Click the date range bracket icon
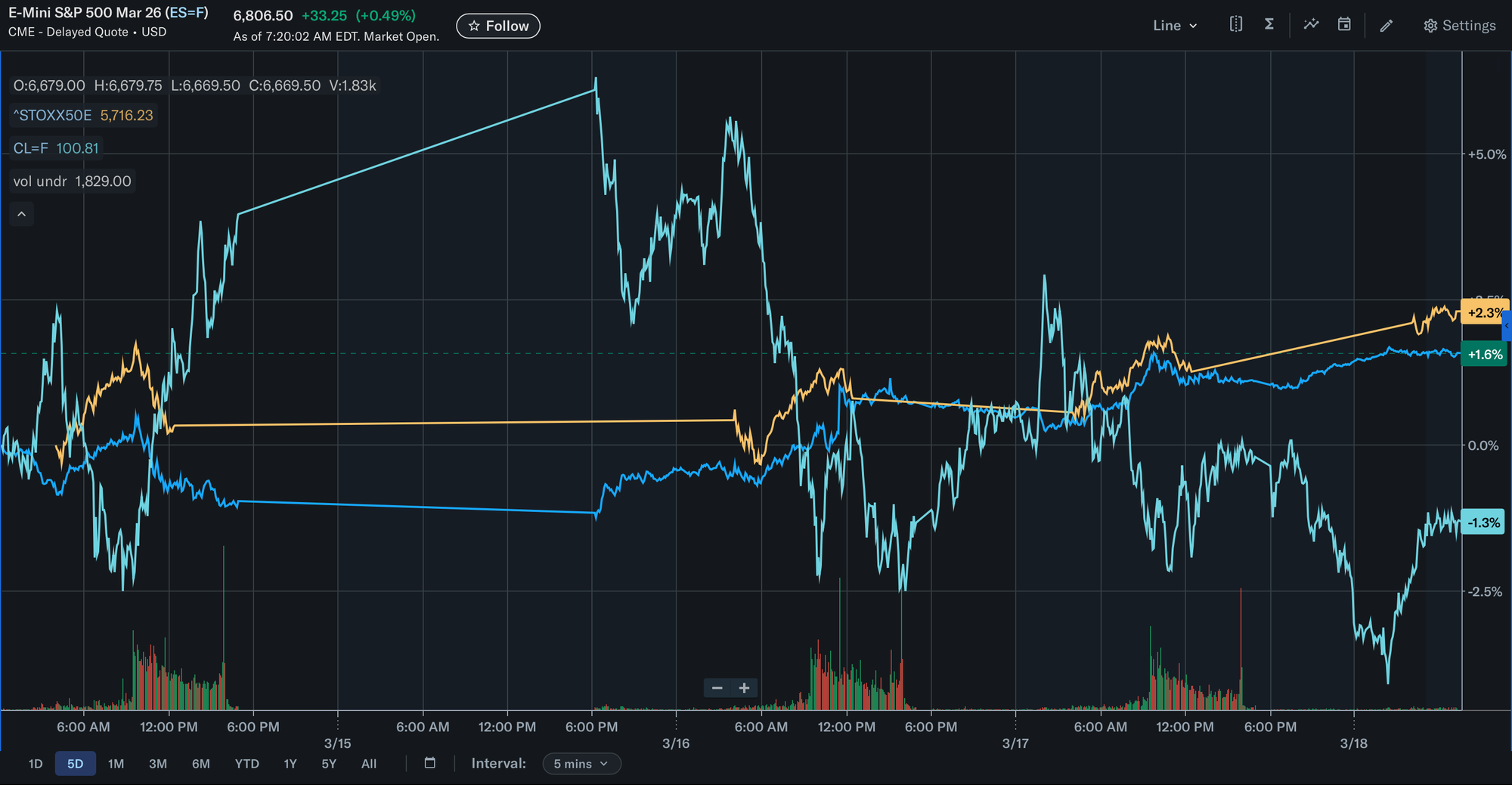The width and height of the screenshot is (1512, 785). point(1235,25)
